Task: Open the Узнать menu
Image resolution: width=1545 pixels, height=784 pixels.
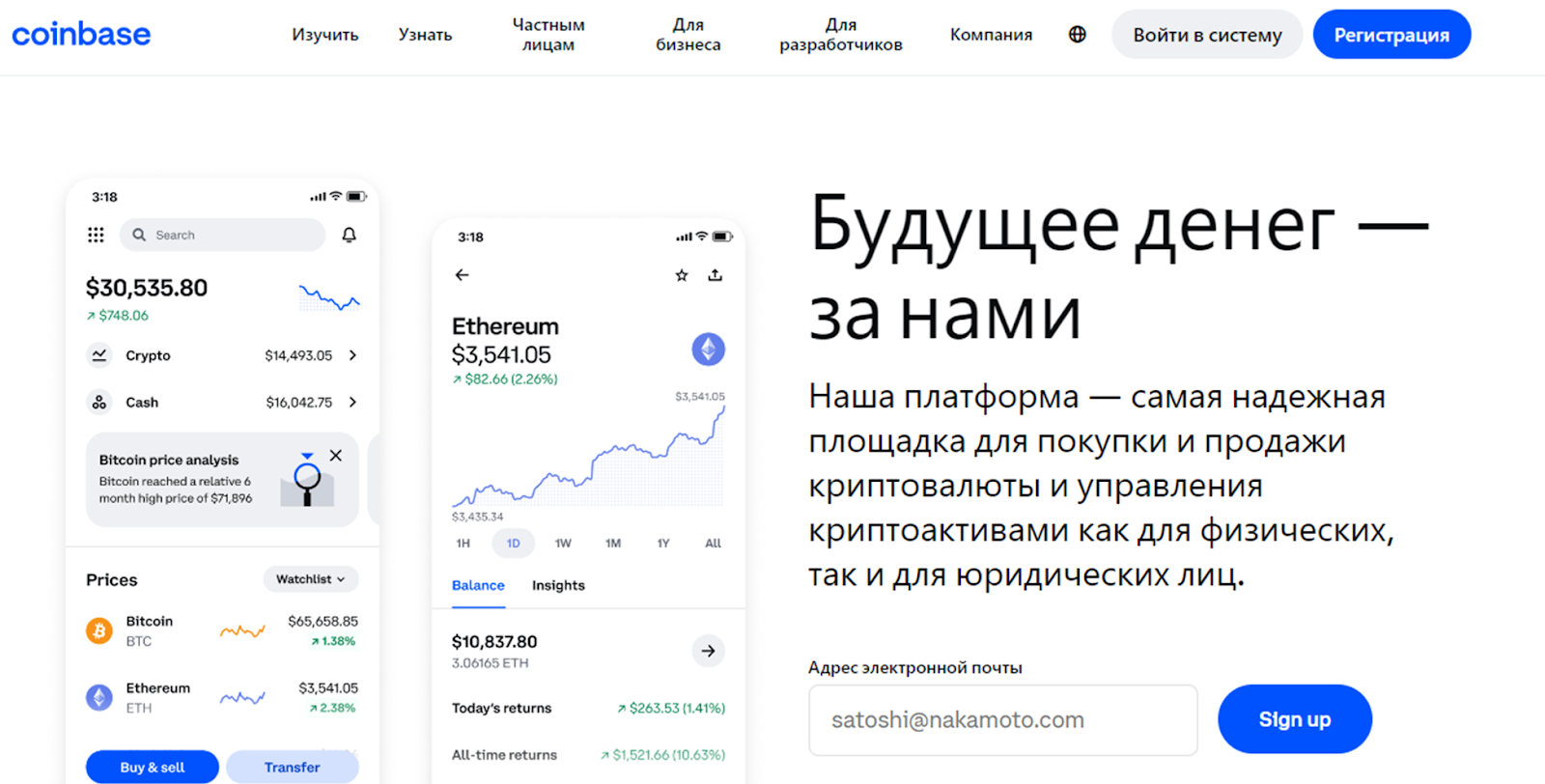Action: (x=425, y=35)
